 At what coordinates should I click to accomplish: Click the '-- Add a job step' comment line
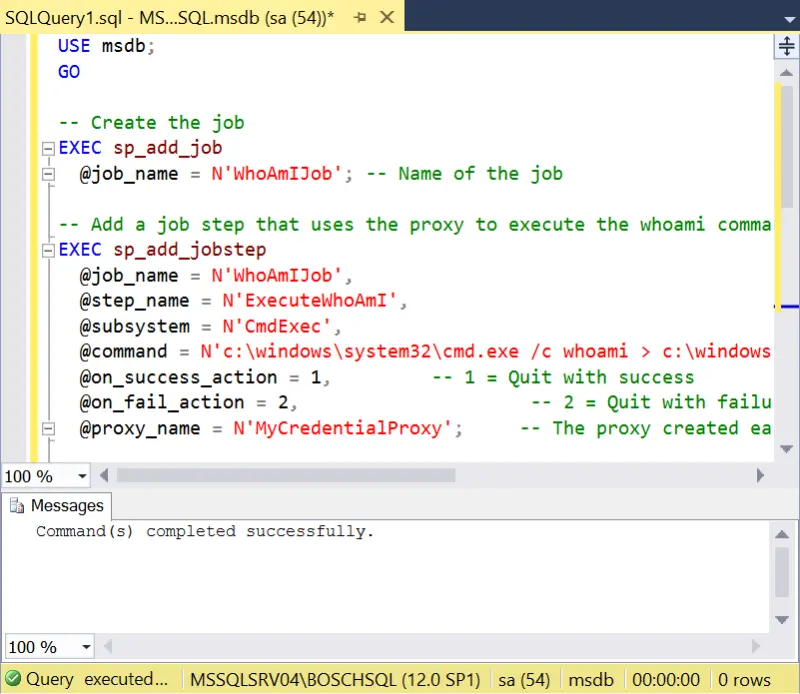tap(415, 225)
